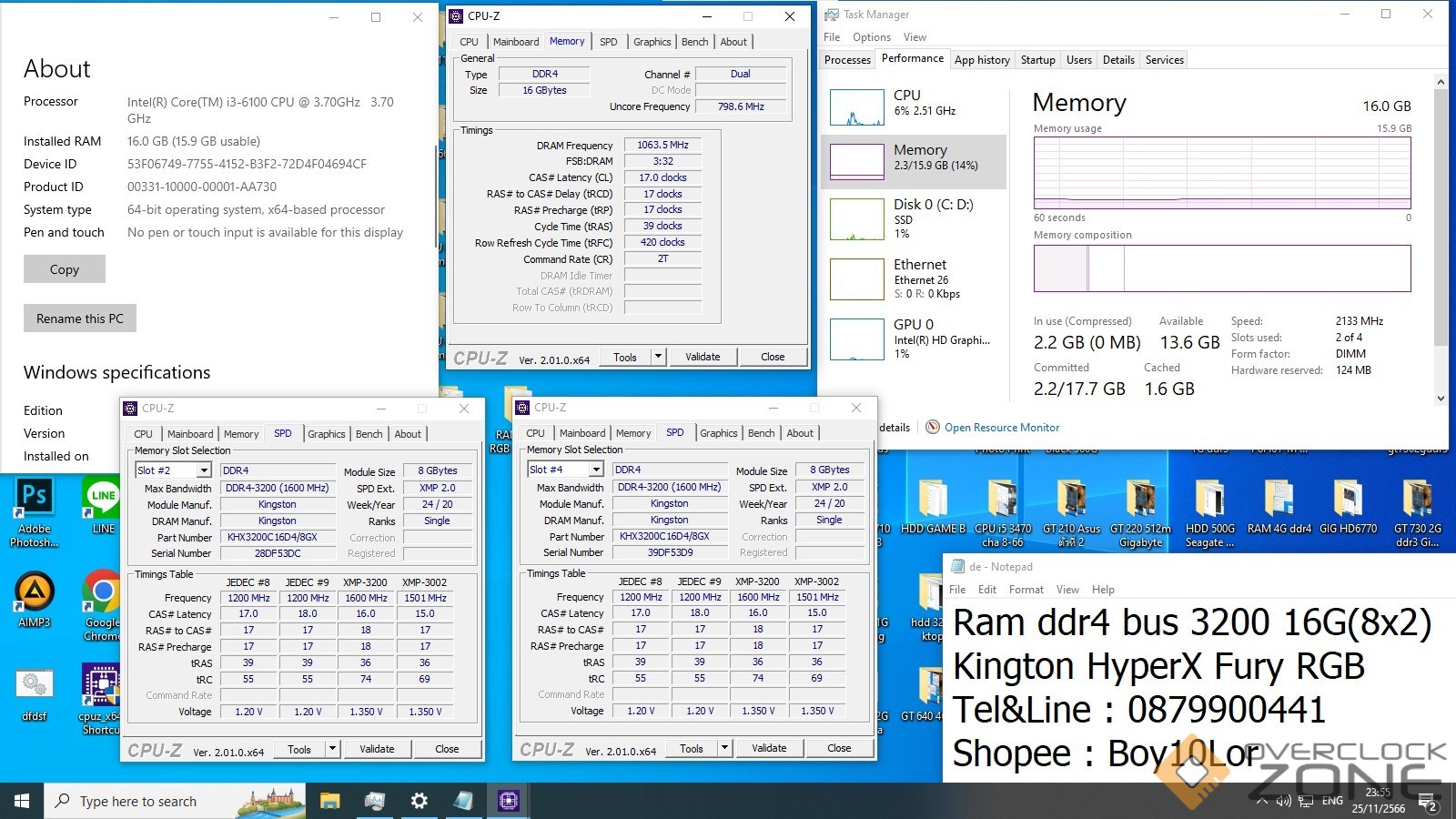Open File Explorer from the taskbar

[x=329, y=801]
